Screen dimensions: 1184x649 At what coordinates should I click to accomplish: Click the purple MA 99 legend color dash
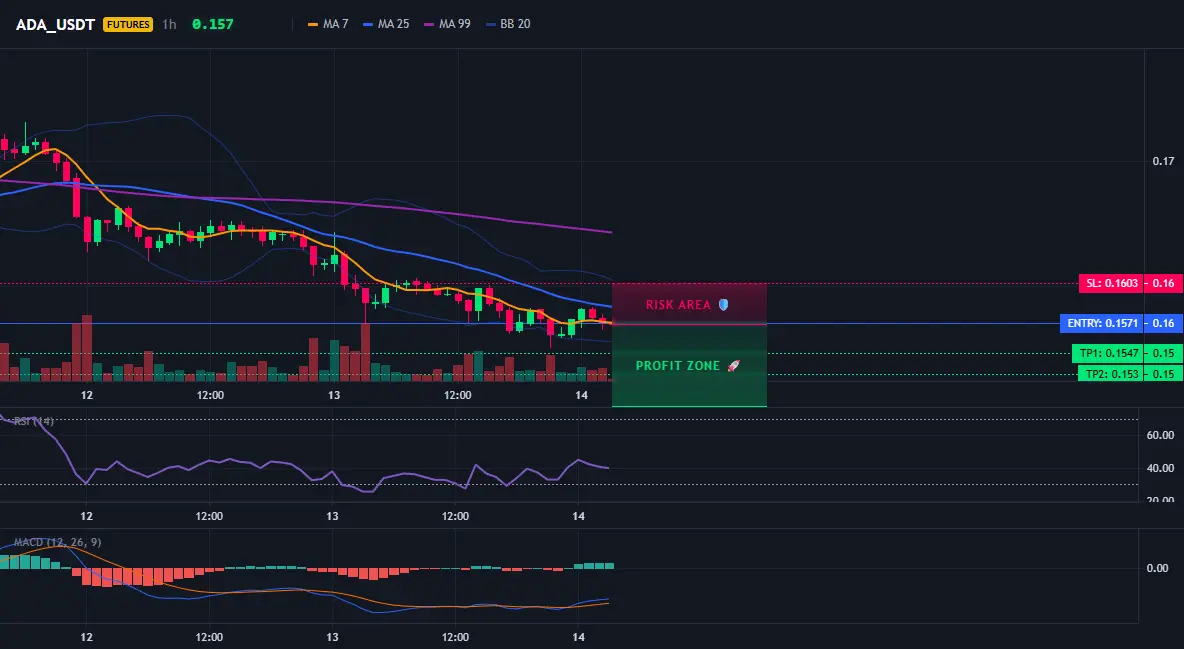[x=429, y=24]
